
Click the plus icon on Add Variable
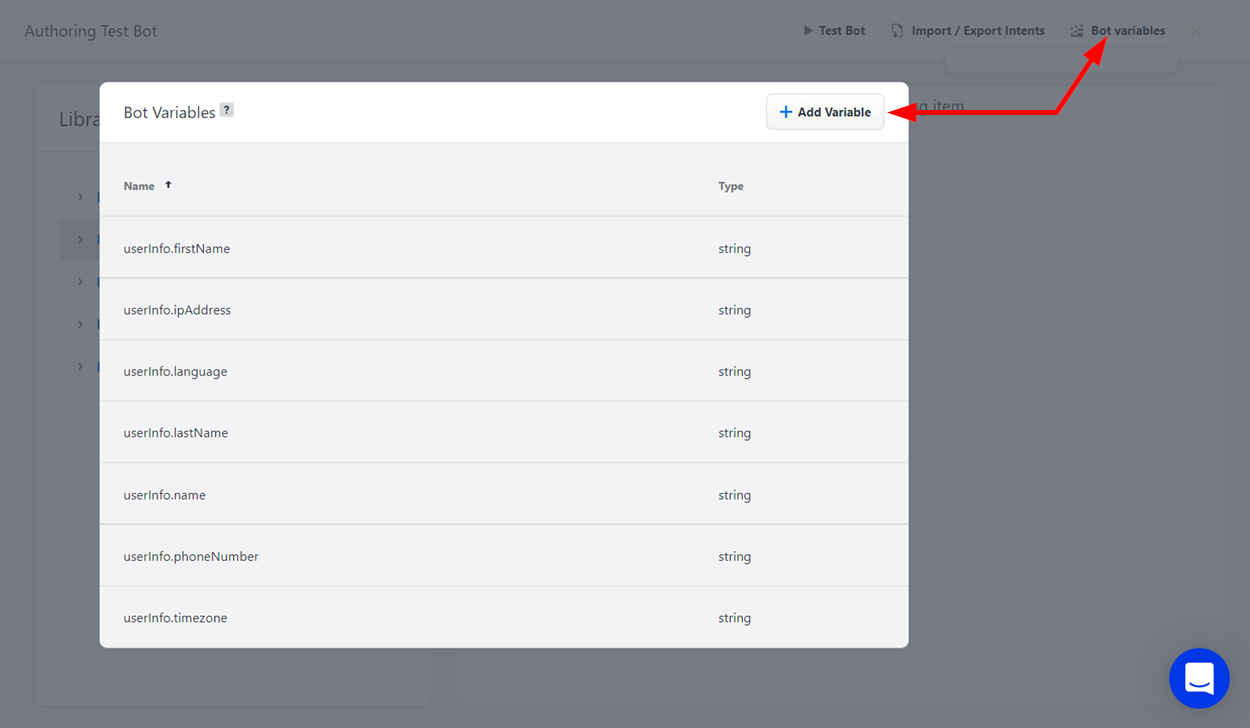pos(786,112)
